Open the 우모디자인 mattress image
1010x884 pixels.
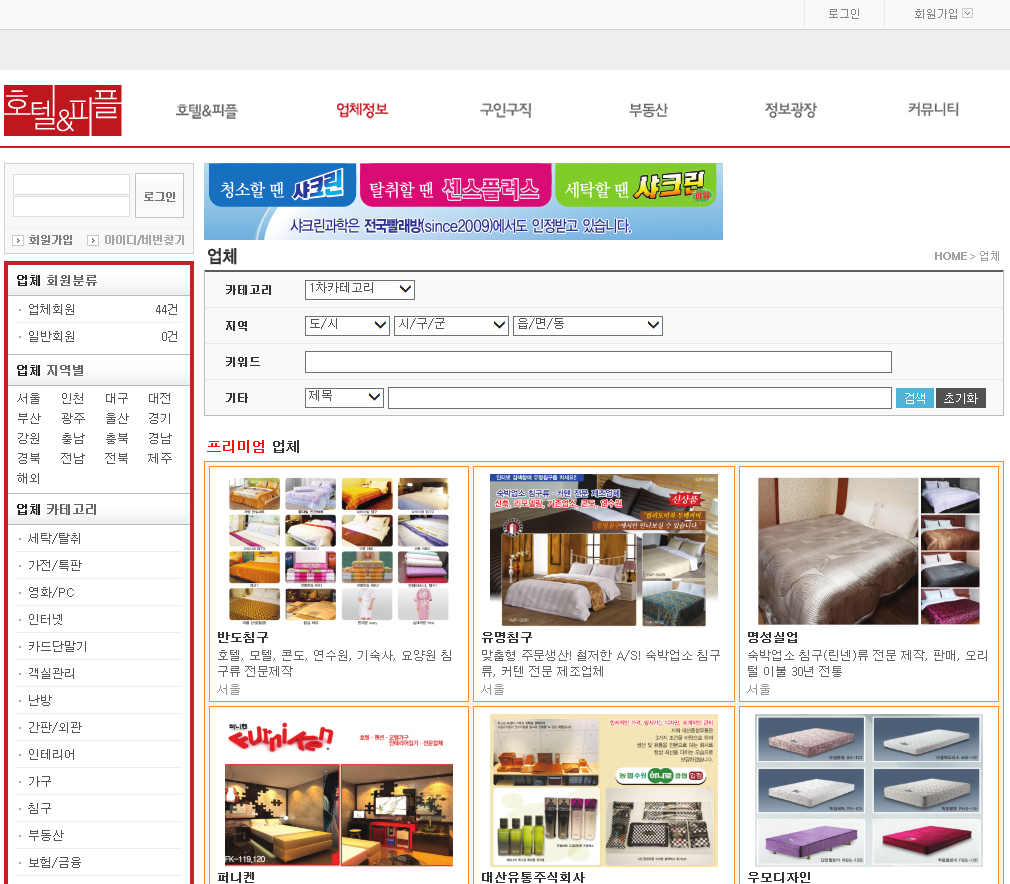(x=868, y=790)
